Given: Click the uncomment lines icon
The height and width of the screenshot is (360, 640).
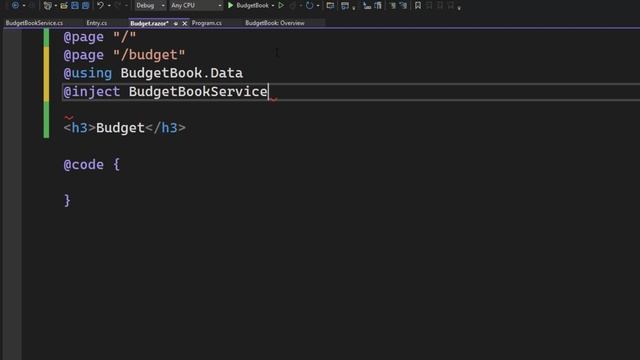Looking at the screenshot, I should [403, 5].
